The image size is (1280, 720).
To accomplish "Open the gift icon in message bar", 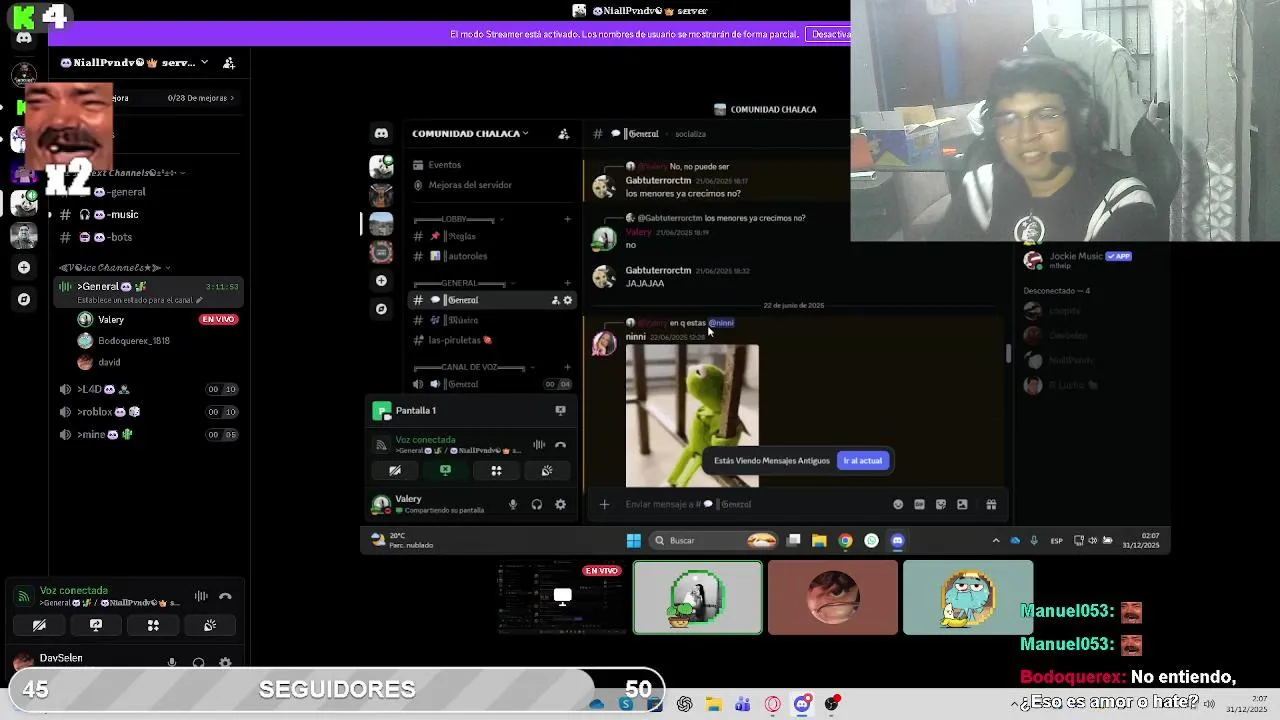I will coord(991,504).
